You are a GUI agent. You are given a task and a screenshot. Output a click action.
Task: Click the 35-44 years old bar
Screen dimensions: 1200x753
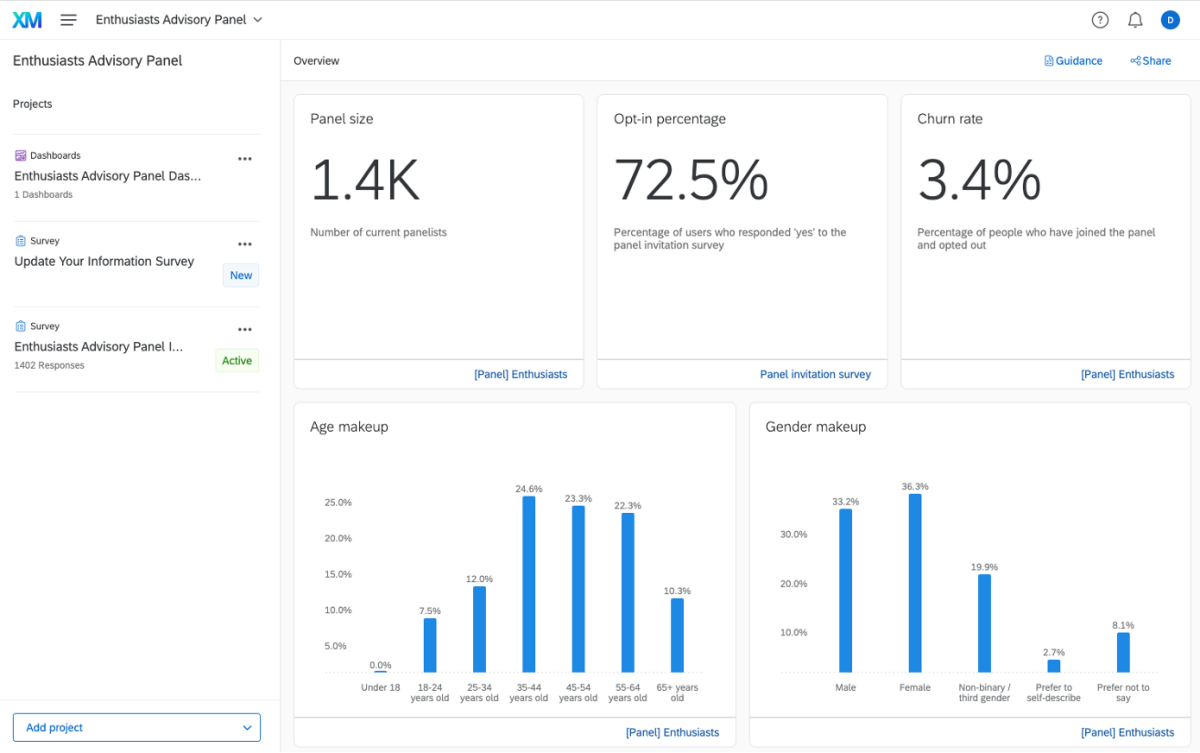coord(529,584)
